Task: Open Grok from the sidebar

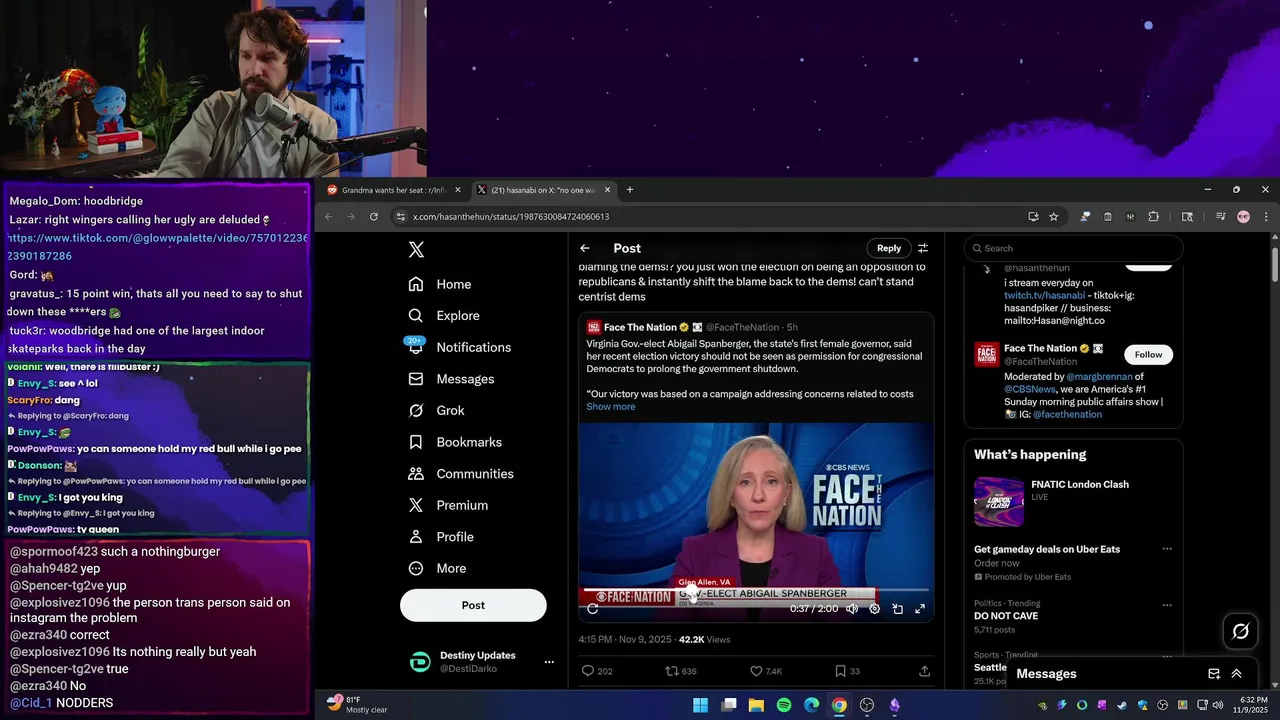Action: click(436, 411)
